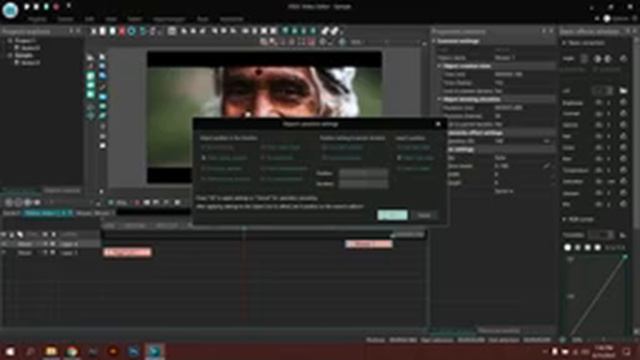Close the Object position settings dialog

coord(438,124)
